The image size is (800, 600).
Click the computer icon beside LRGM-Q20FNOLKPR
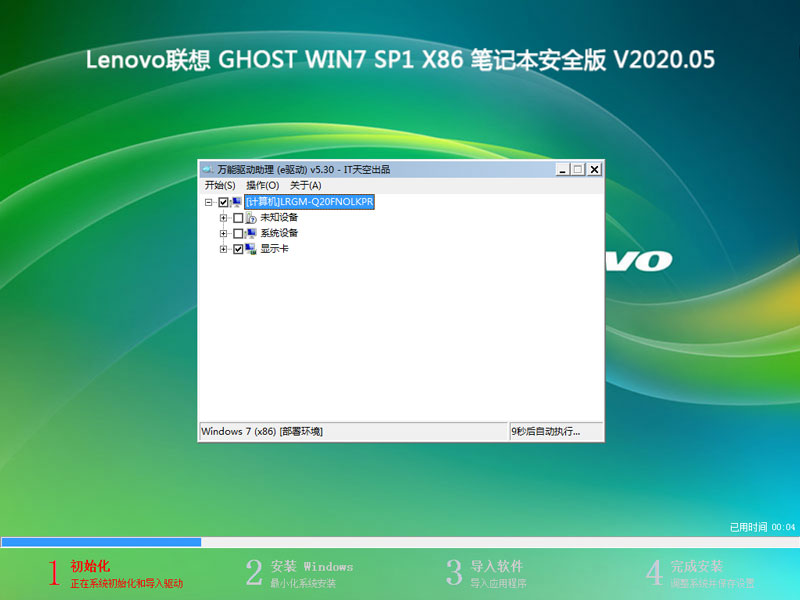point(236,202)
